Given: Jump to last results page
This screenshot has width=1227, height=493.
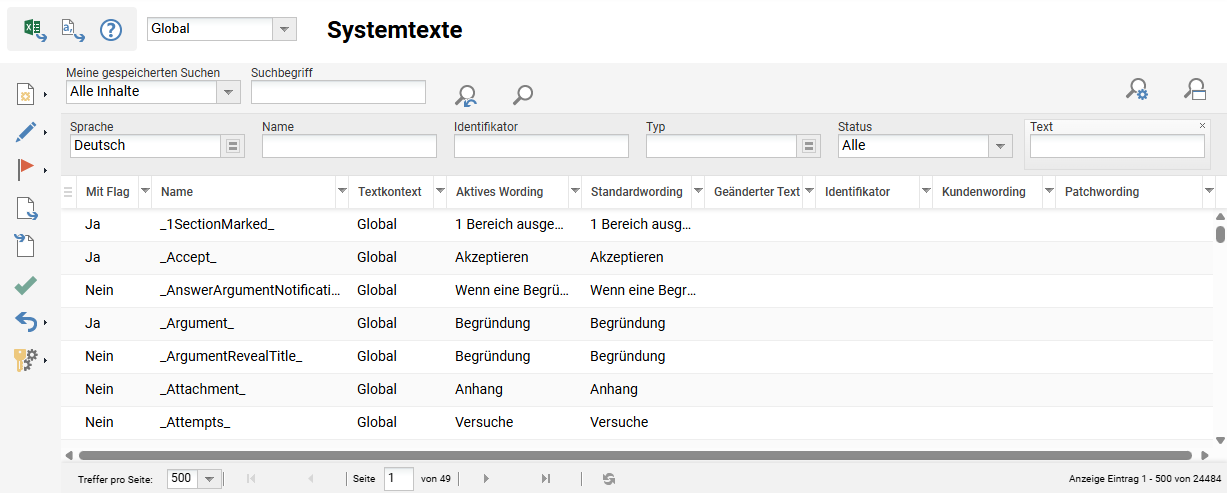Looking at the screenshot, I should click(545, 479).
